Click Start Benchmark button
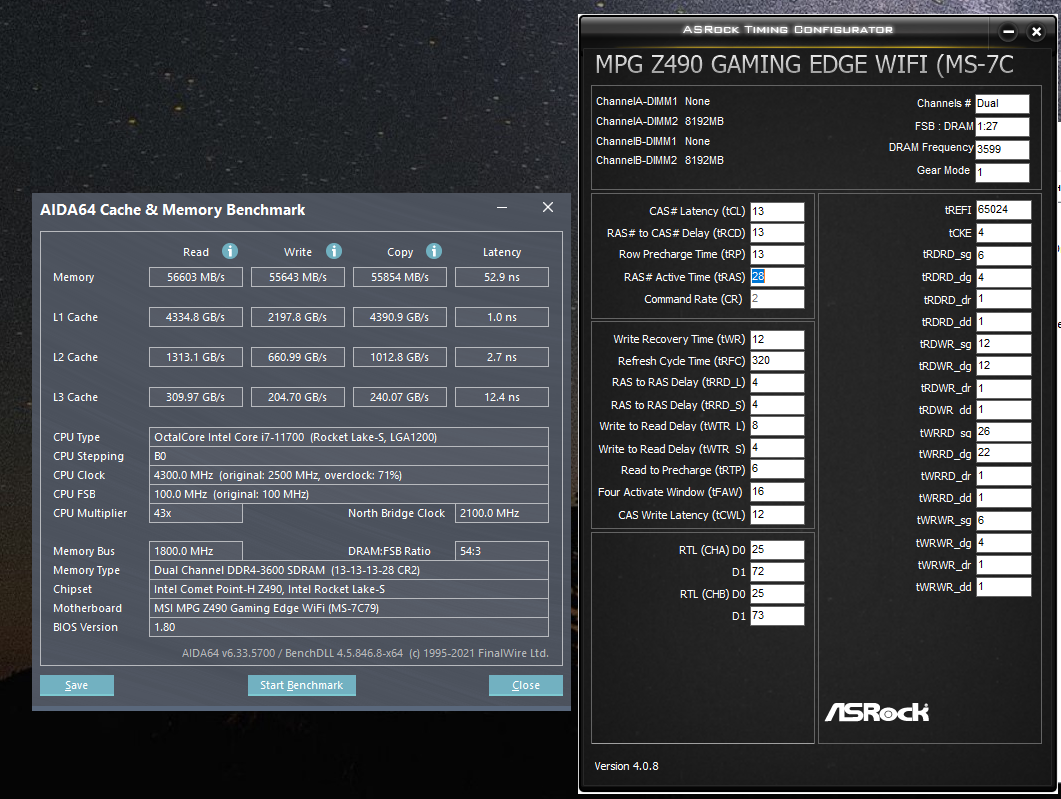The image size is (1061, 799). [302, 685]
